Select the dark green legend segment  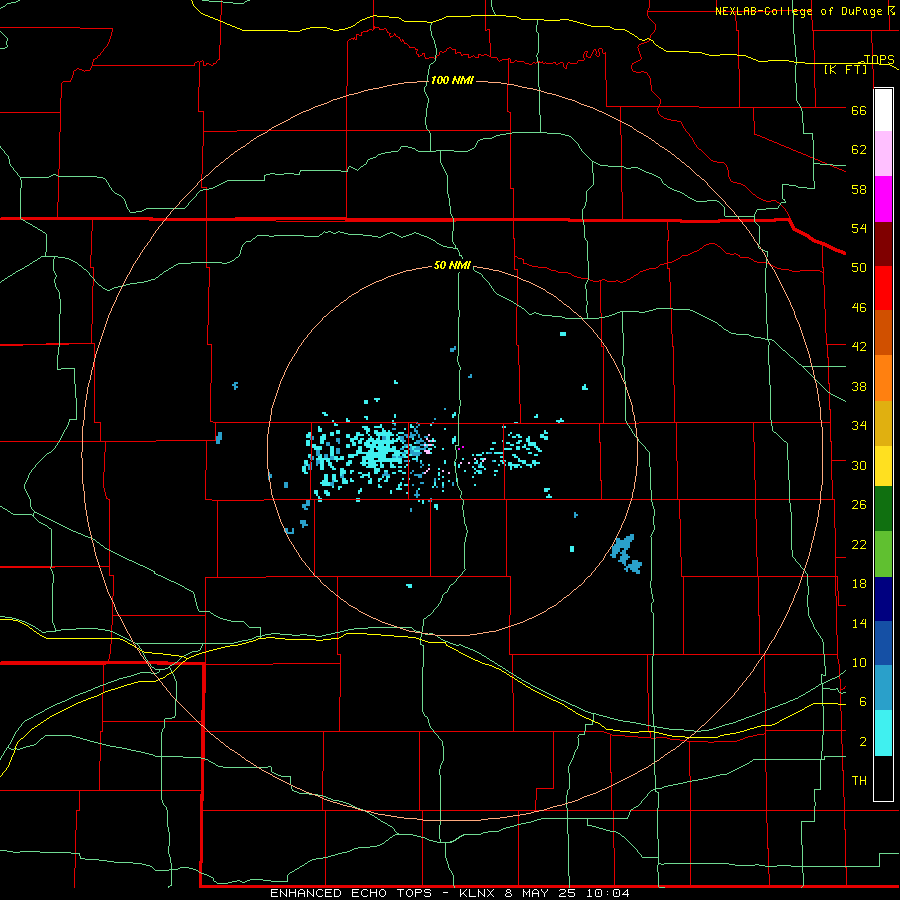pyautogui.click(x=883, y=509)
